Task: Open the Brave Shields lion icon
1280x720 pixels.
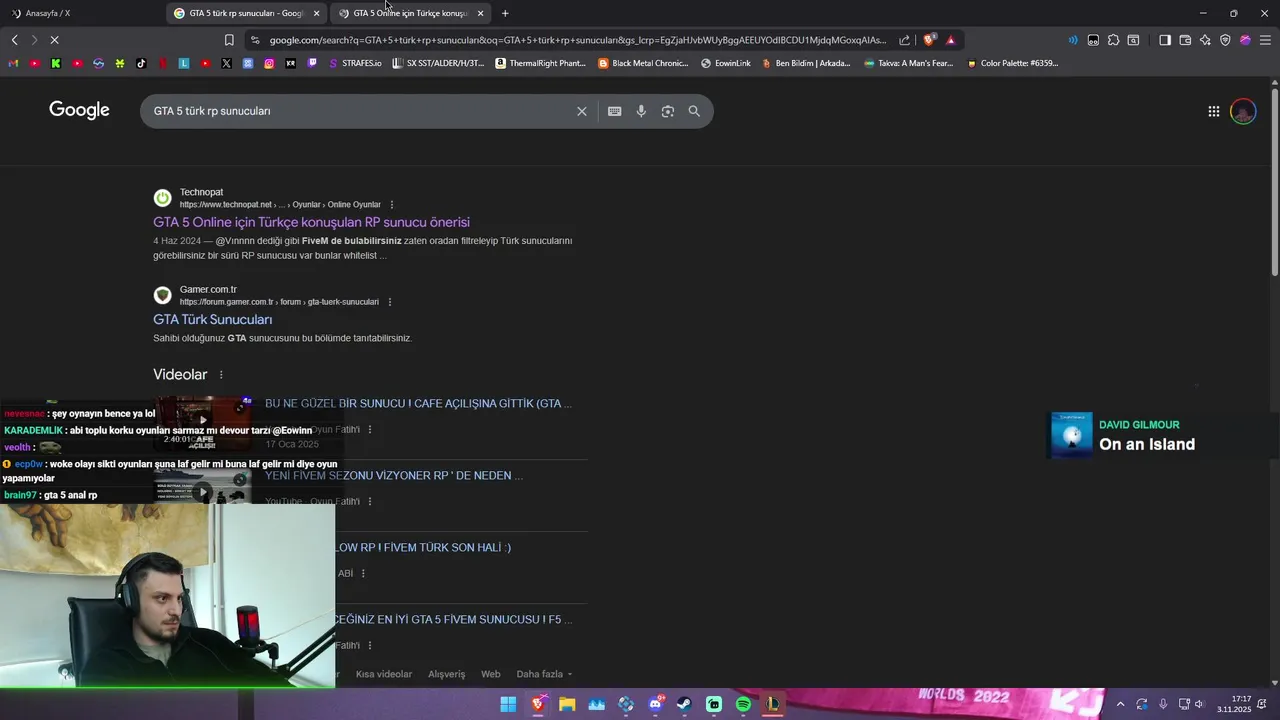Action: tap(930, 40)
